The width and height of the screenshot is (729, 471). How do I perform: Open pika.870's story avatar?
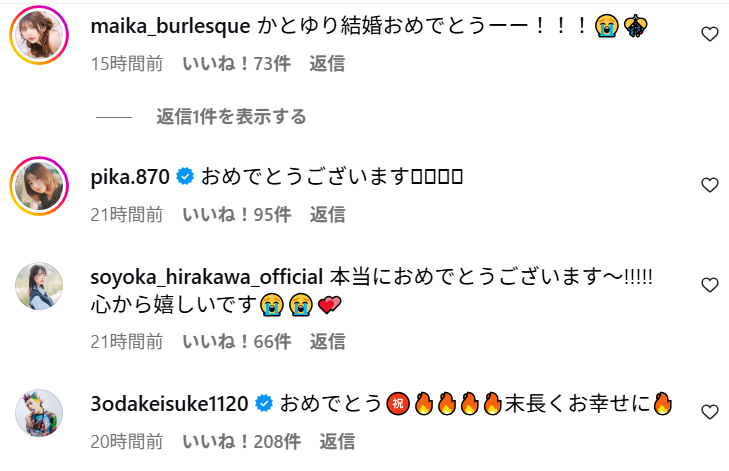39,186
